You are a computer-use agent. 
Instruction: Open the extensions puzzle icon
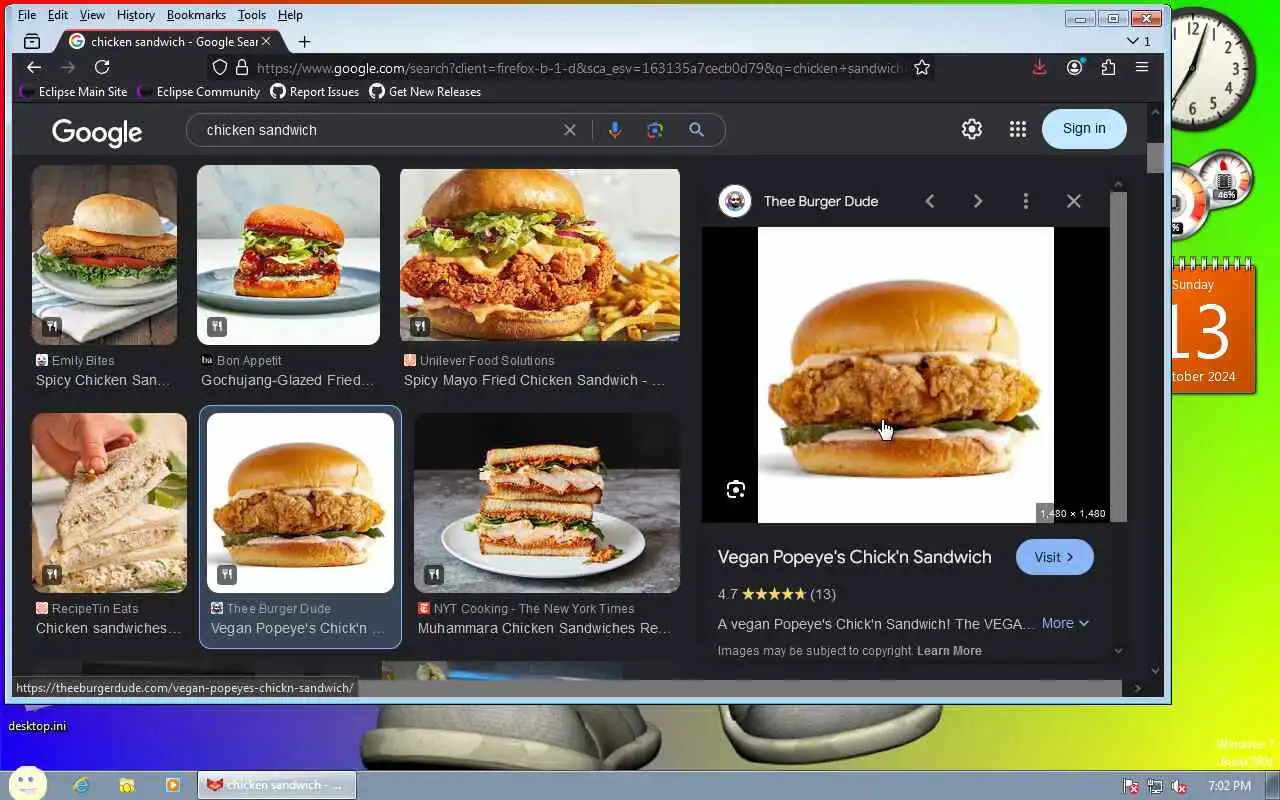pos(1108,67)
